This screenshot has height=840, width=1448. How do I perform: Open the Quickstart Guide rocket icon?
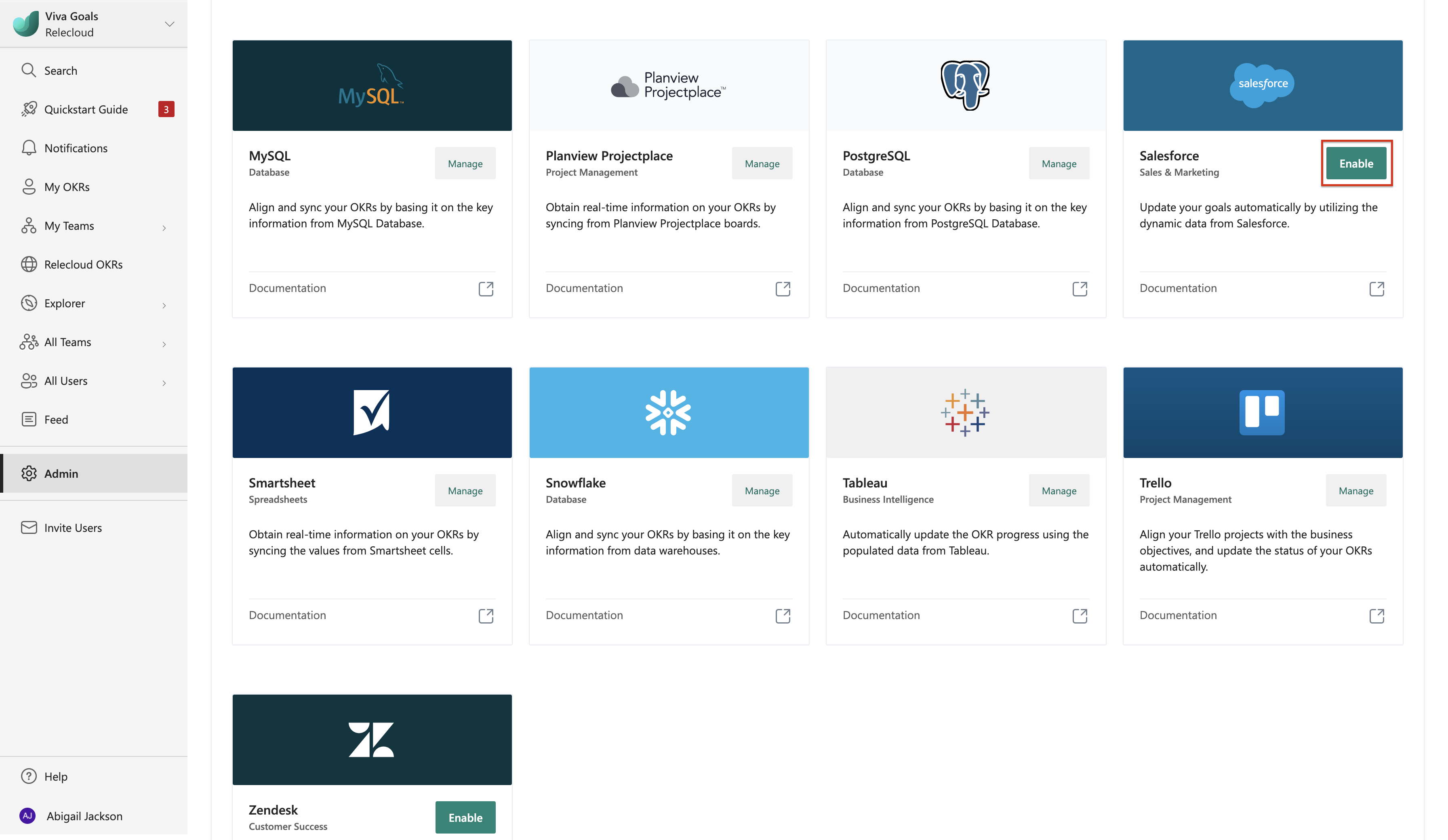tap(29, 109)
